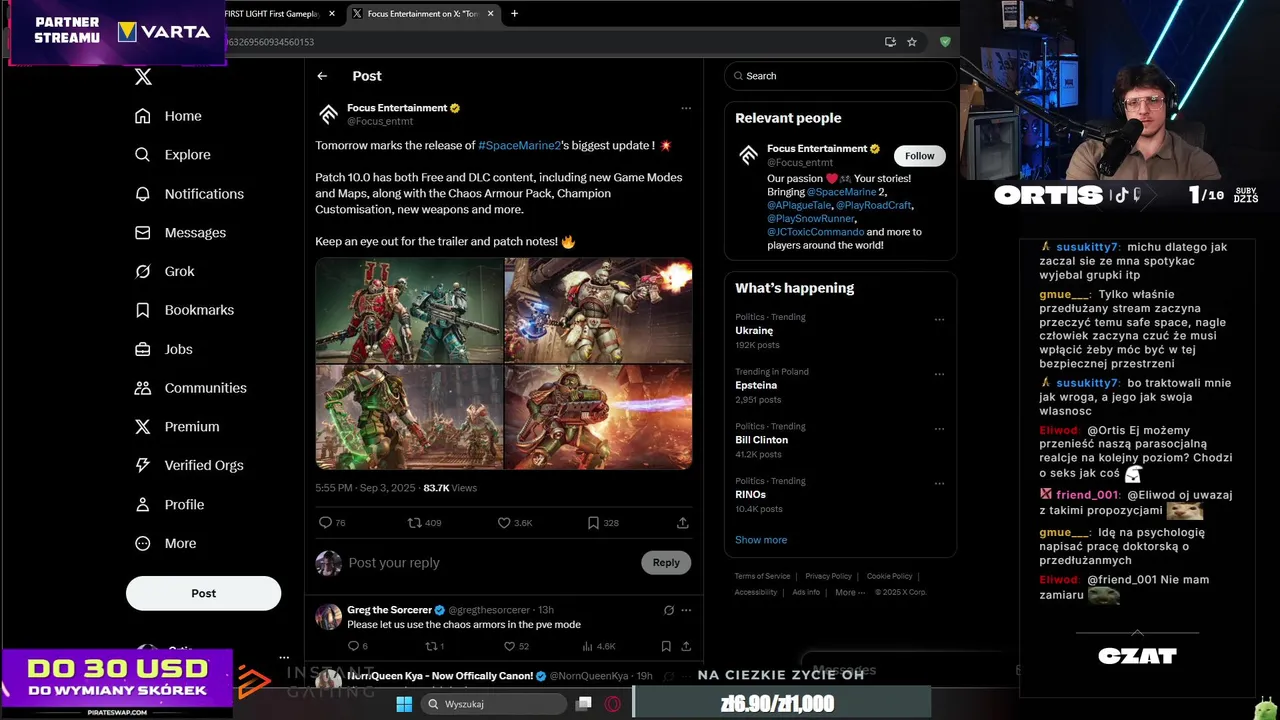Click the X Search field
This screenshot has height=720, width=1280.
coord(840,76)
